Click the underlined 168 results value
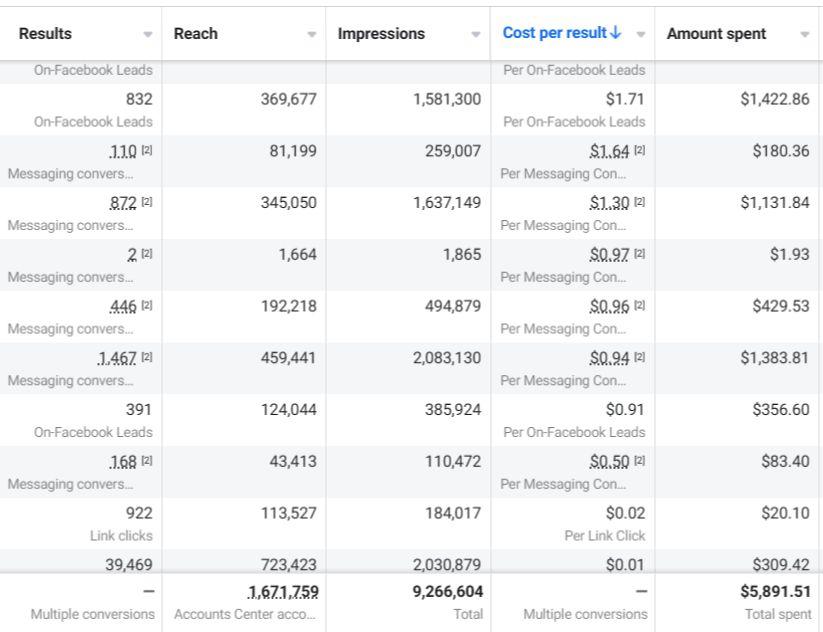This screenshot has height=632, width=823. (123, 463)
